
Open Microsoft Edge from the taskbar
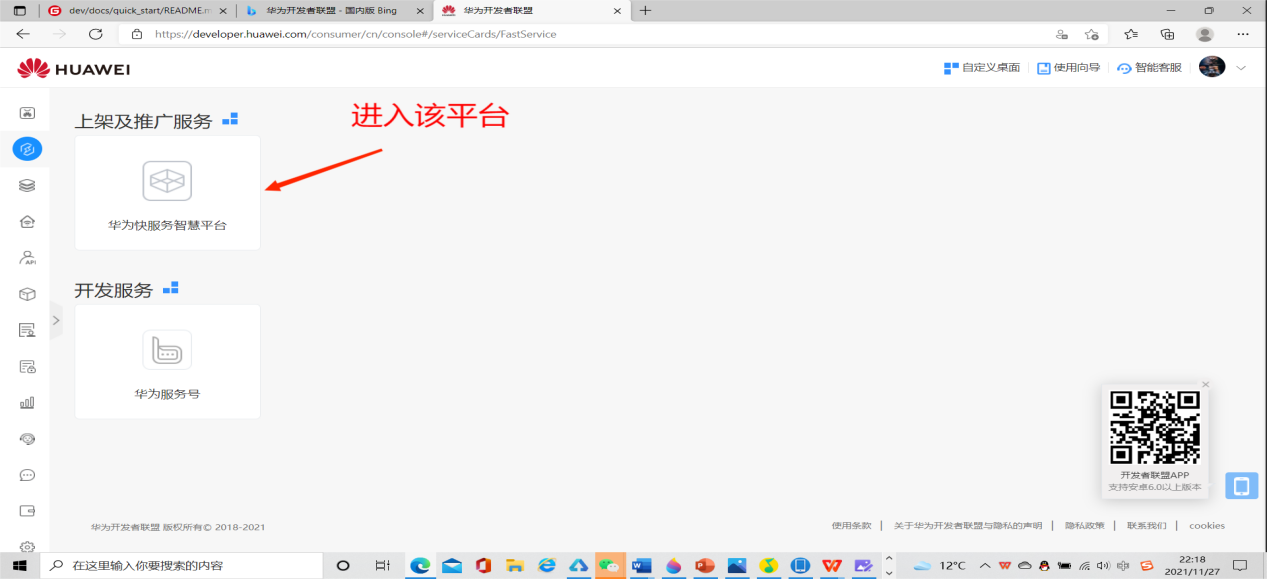click(420, 565)
